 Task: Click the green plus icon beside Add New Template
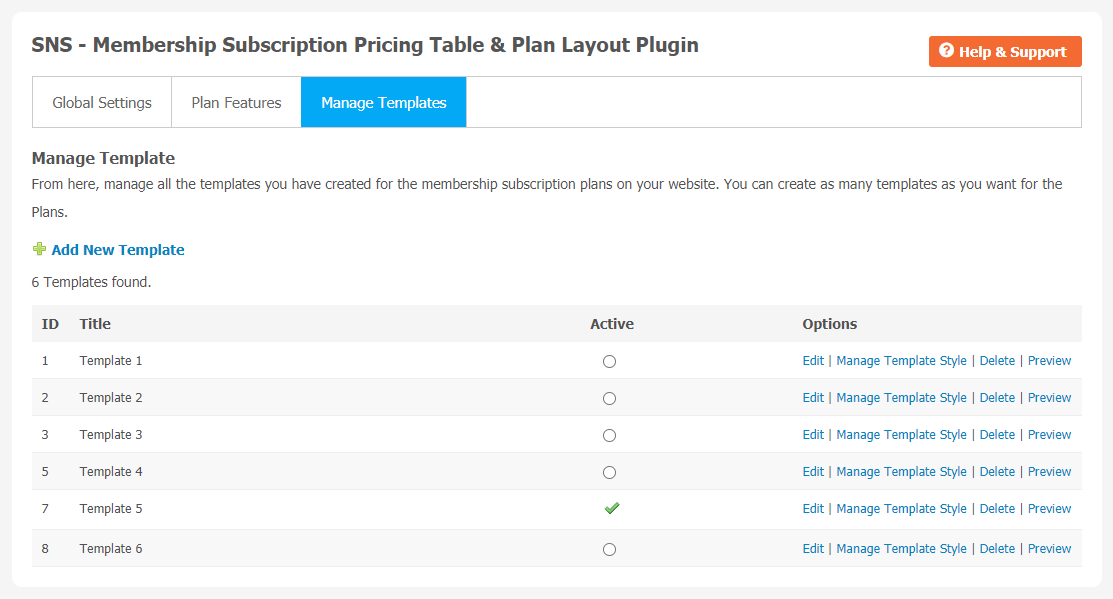pyautogui.click(x=39, y=249)
